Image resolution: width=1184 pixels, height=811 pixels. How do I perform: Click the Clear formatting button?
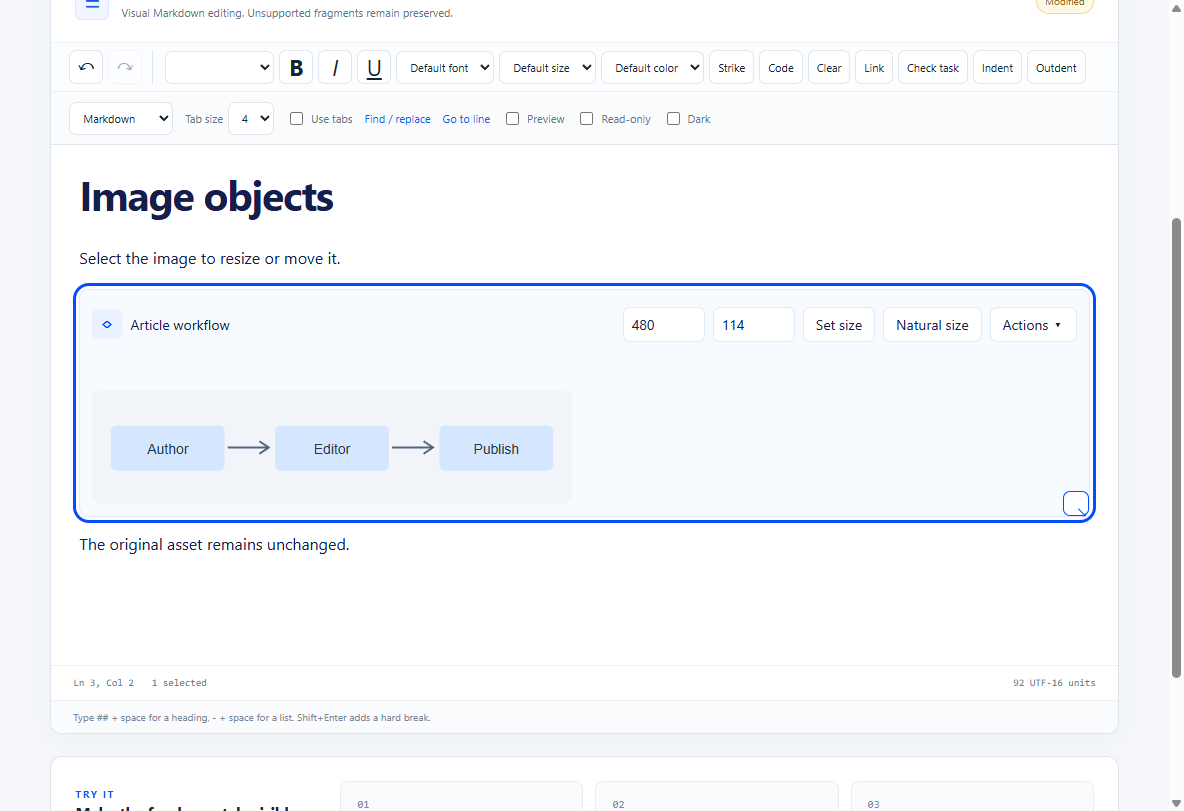point(829,67)
